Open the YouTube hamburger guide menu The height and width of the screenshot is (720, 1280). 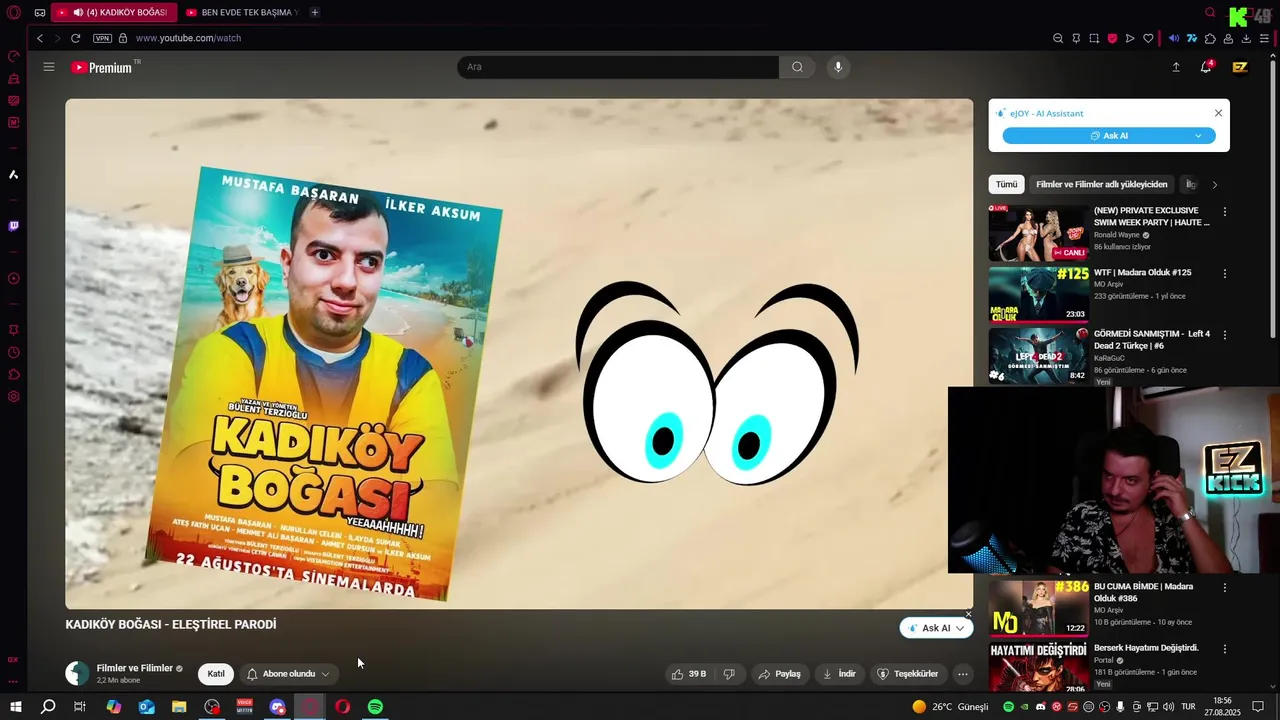tap(48, 67)
